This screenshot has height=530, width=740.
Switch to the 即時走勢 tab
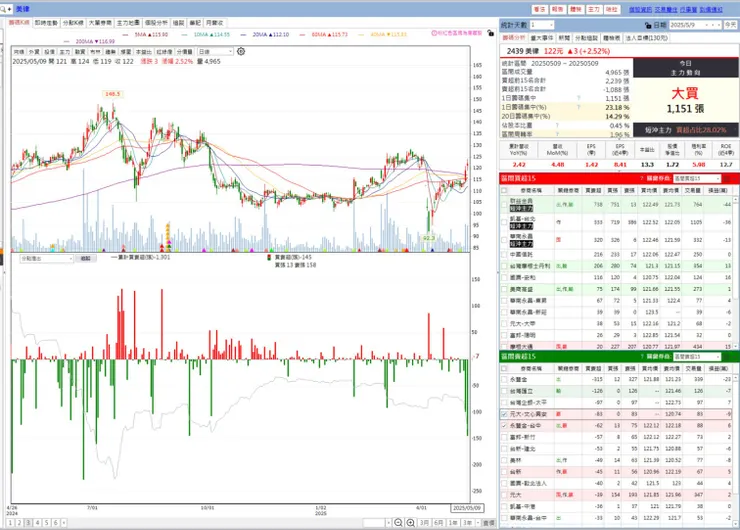point(46,23)
